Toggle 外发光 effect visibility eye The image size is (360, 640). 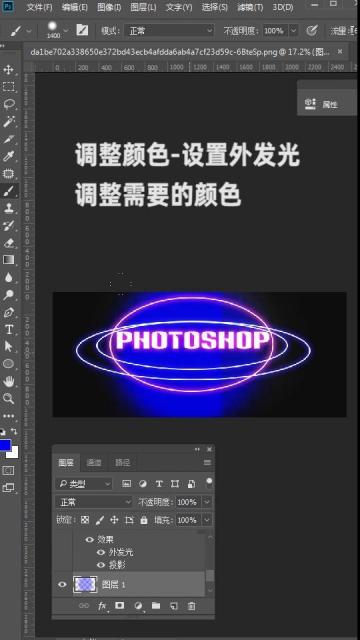point(101,552)
